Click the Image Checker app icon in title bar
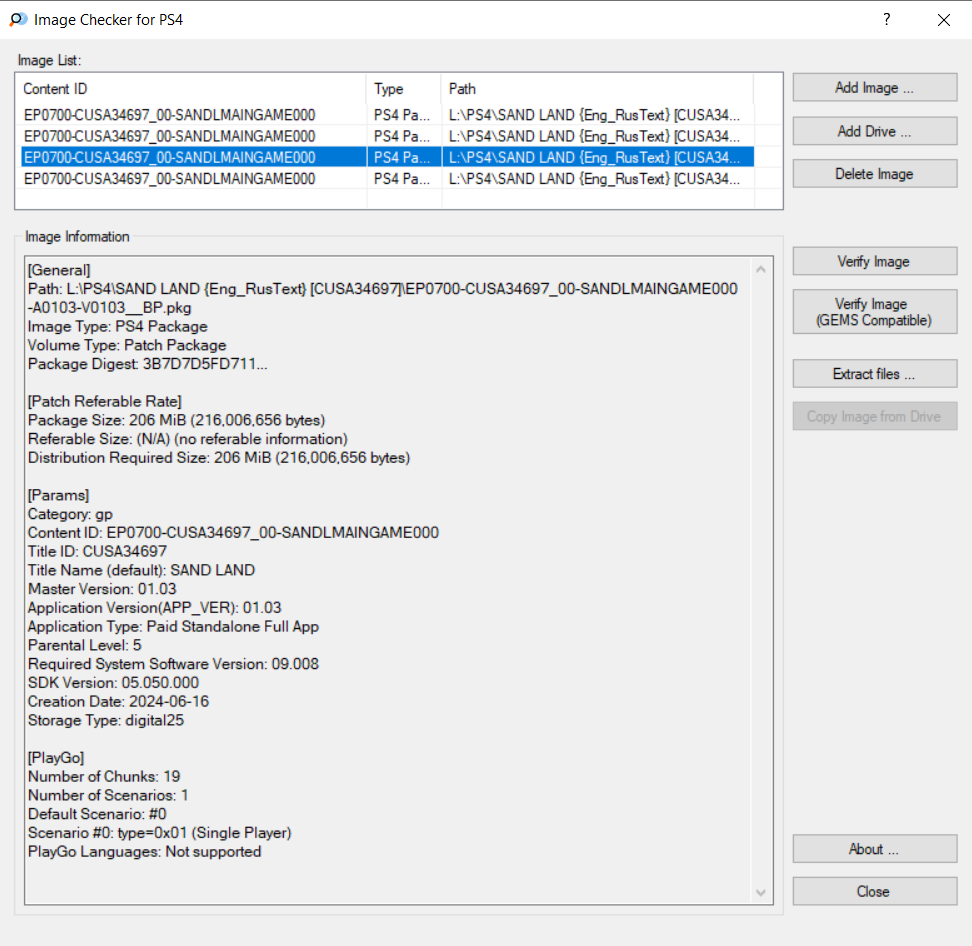 point(17,19)
